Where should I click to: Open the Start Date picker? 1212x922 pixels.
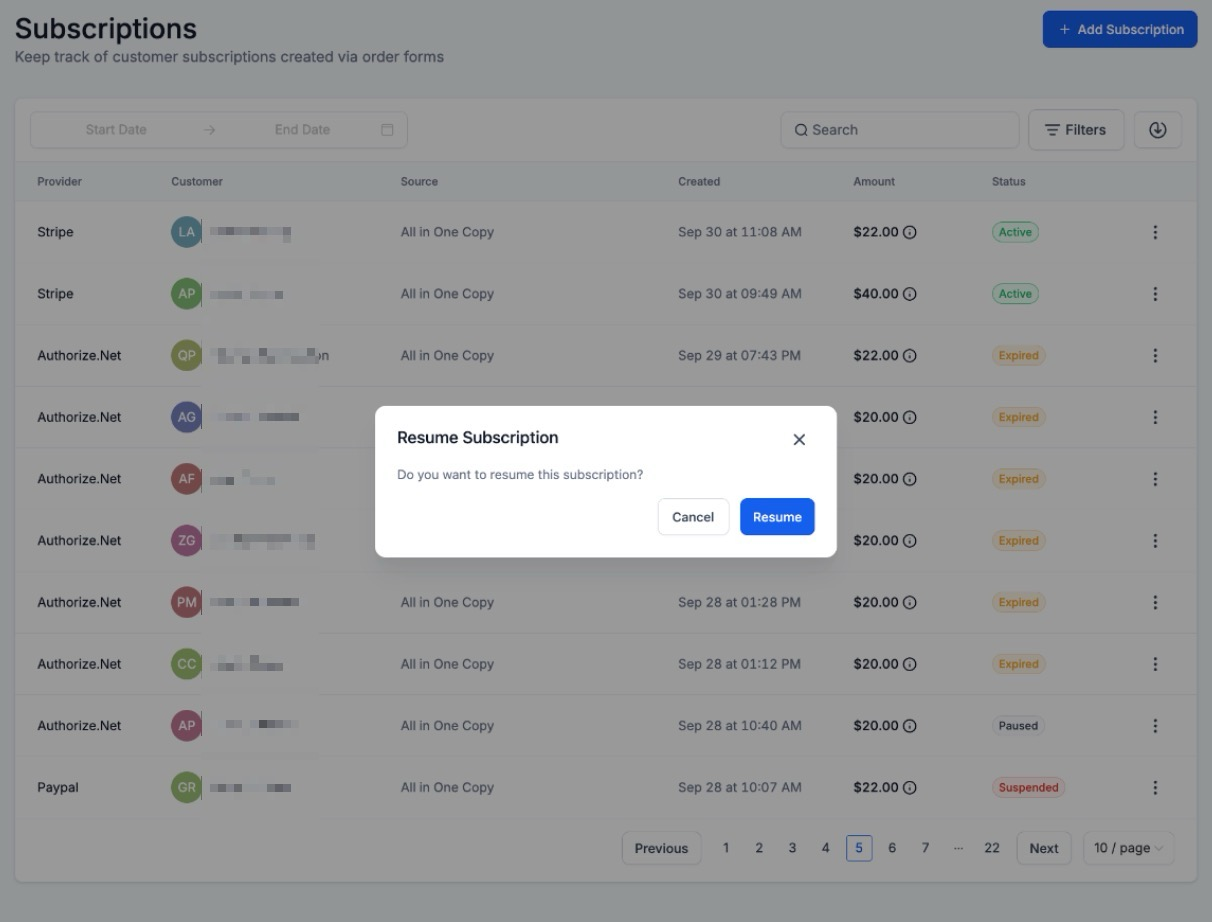[x=116, y=130]
